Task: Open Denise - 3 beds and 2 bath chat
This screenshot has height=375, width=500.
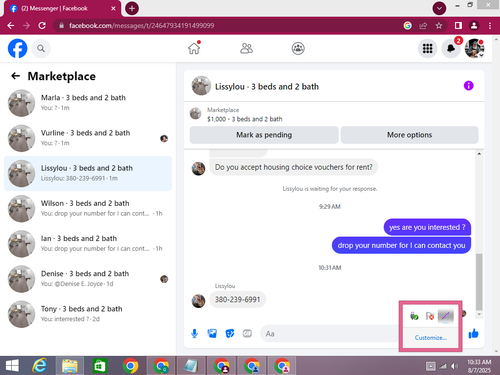Action: [x=88, y=279]
